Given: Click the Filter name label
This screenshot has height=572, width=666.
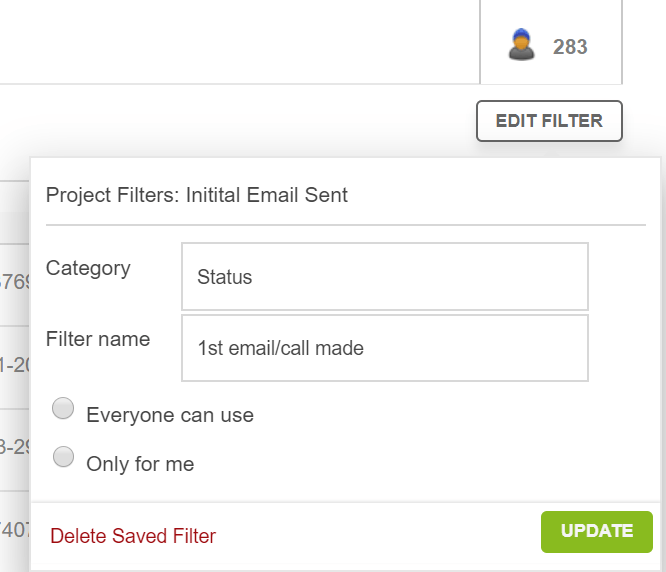Looking at the screenshot, I should click(x=98, y=339).
